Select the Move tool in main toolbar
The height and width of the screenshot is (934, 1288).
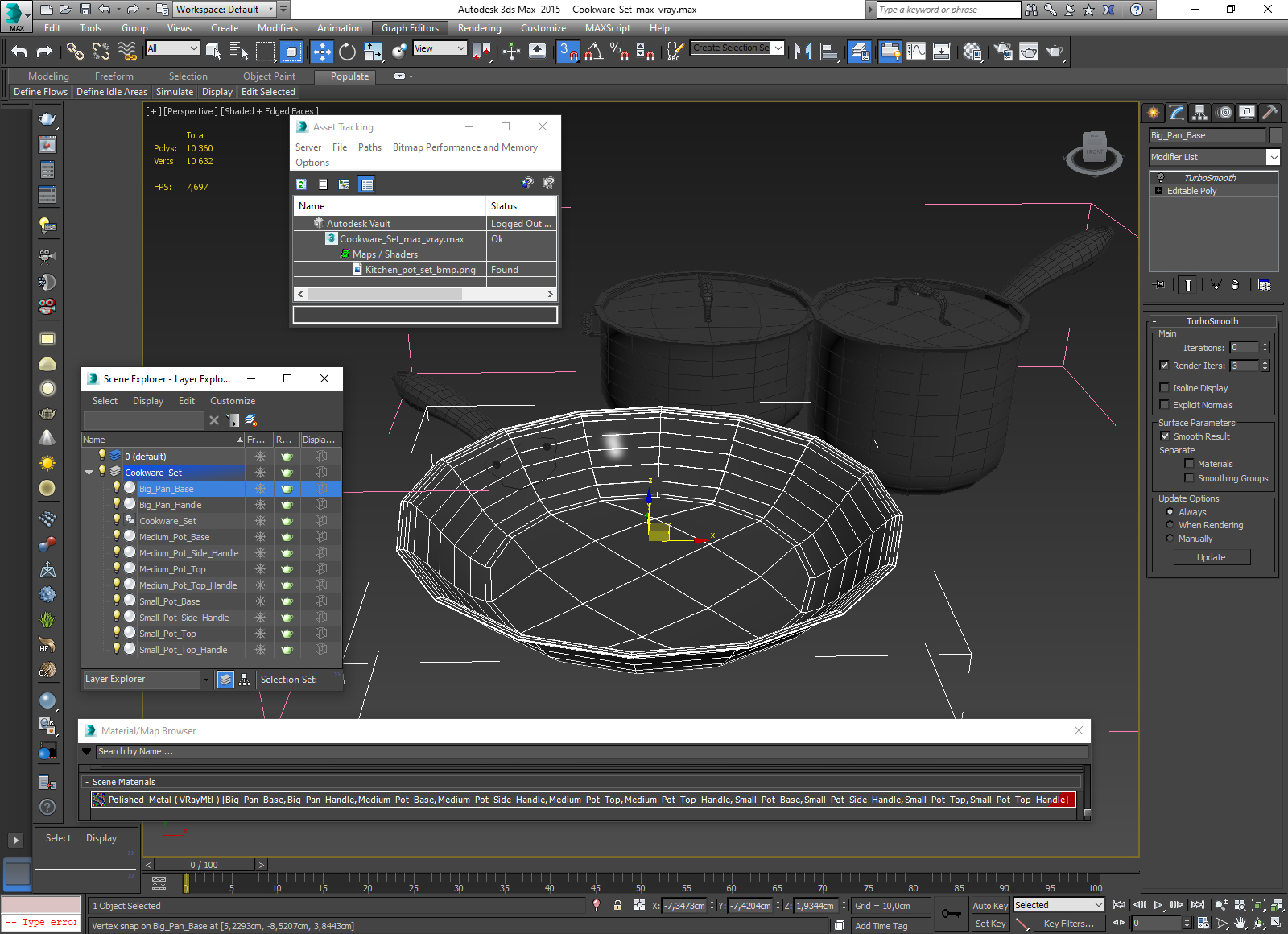pyautogui.click(x=322, y=52)
